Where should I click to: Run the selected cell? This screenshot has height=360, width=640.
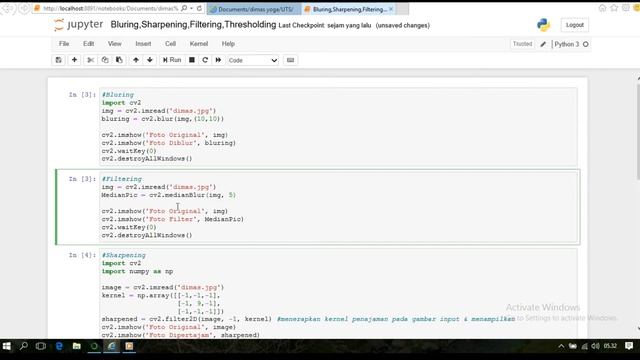tap(172, 60)
